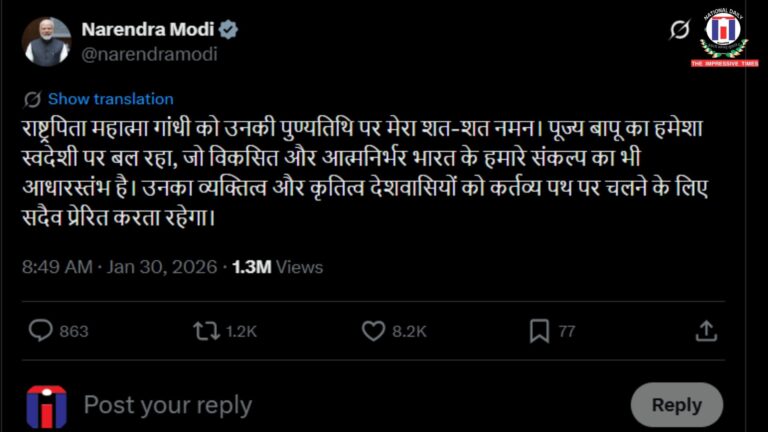The image size is (768, 432).
Task: Like the tweet with the heart icon
Action: pyautogui.click(x=373, y=331)
